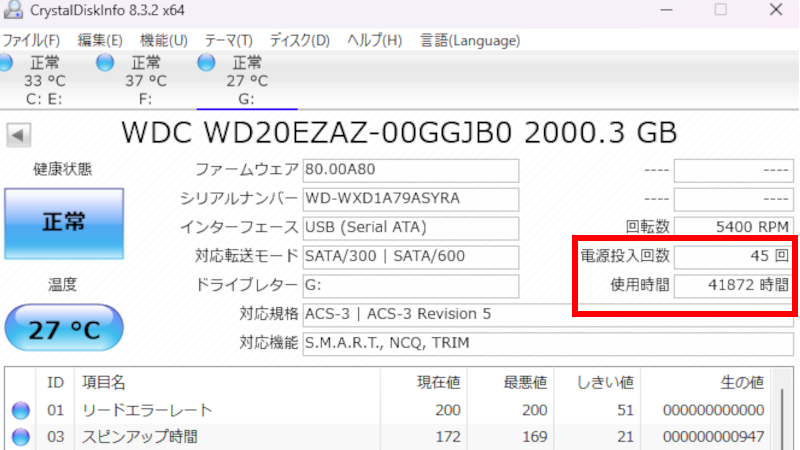800x450 pixels.
Task: Close the CrystalDiskInfo window
Action: point(776,10)
